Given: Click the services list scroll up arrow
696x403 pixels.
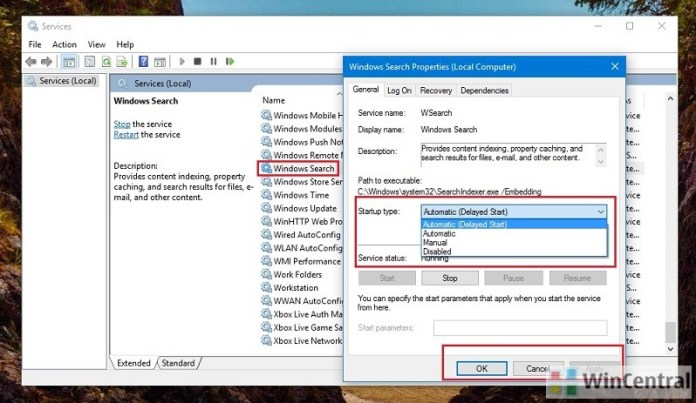Looking at the screenshot, I should pyautogui.click(x=670, y=99).
